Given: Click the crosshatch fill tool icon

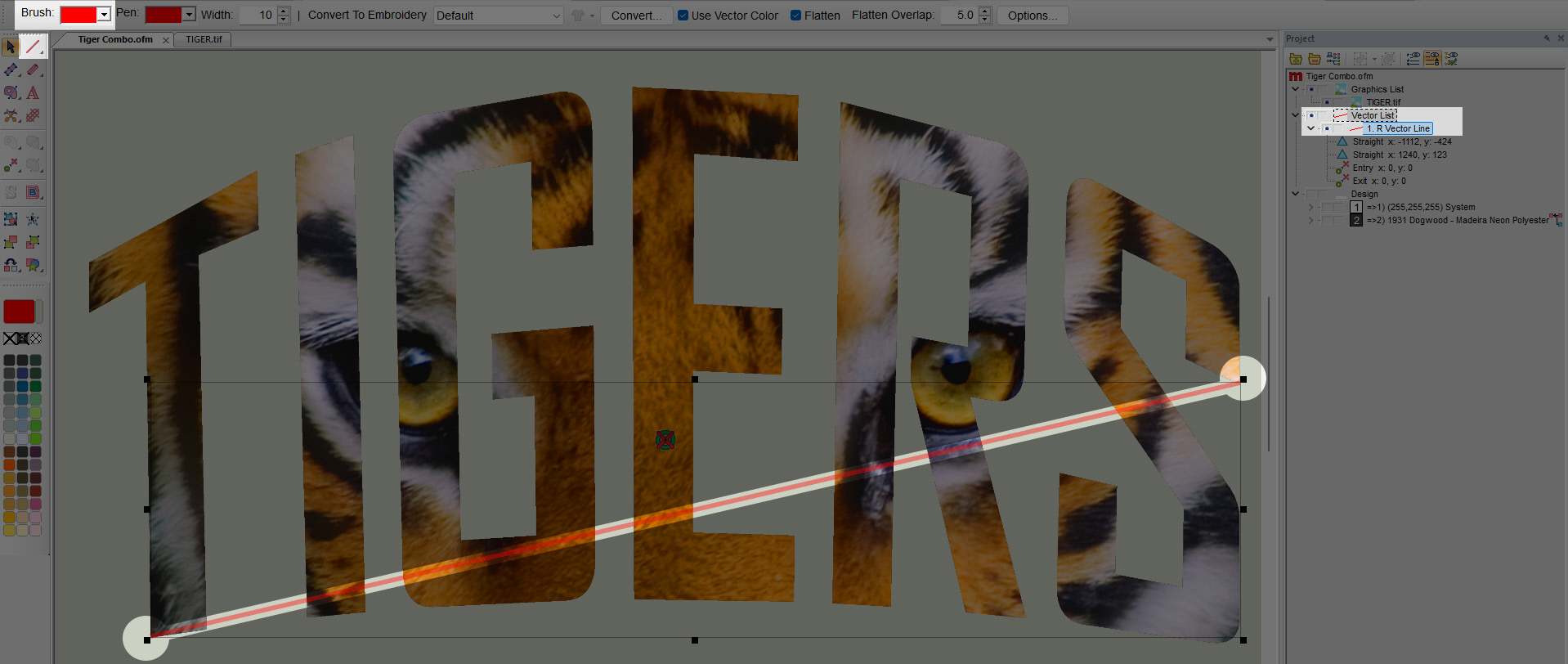Looking at the screenshot, I should coord(33,115).
